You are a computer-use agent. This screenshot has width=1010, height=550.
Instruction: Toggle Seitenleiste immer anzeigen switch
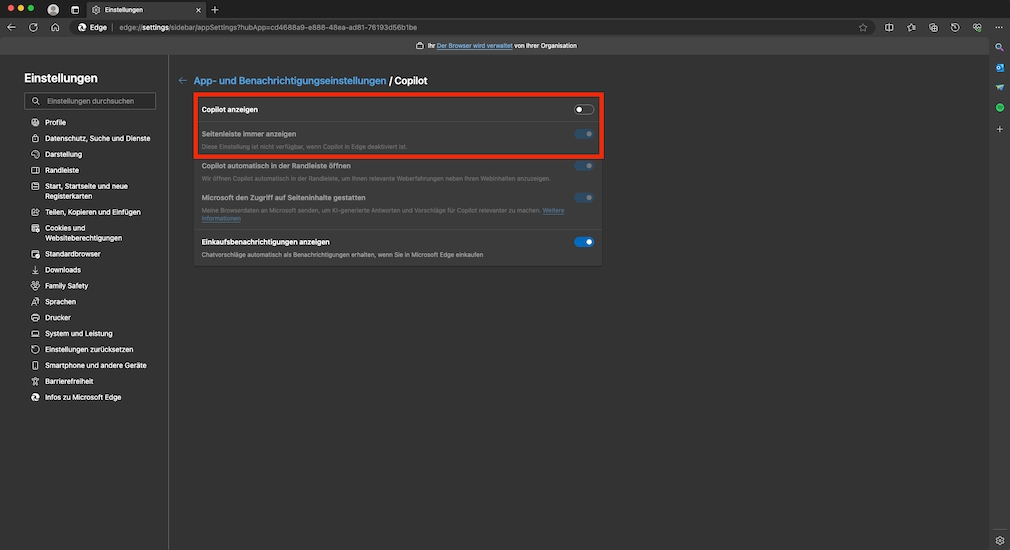[584, 134]
